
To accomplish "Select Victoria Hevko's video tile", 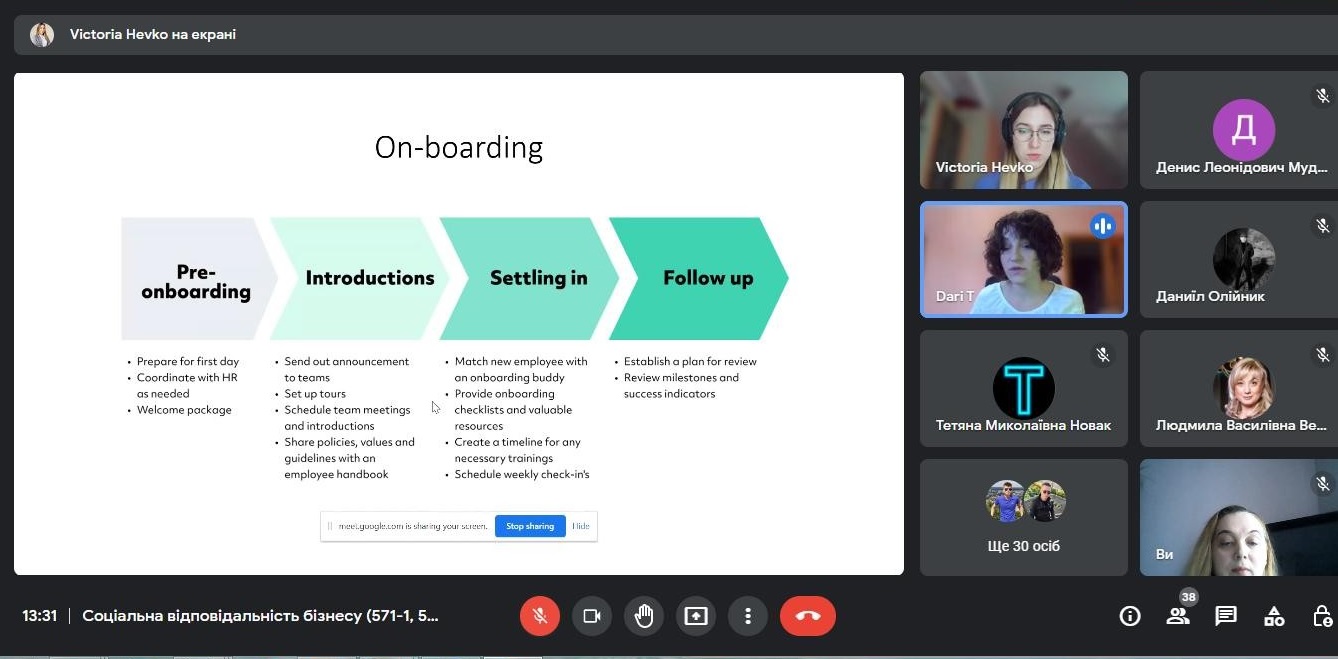I will (1023, 130).
